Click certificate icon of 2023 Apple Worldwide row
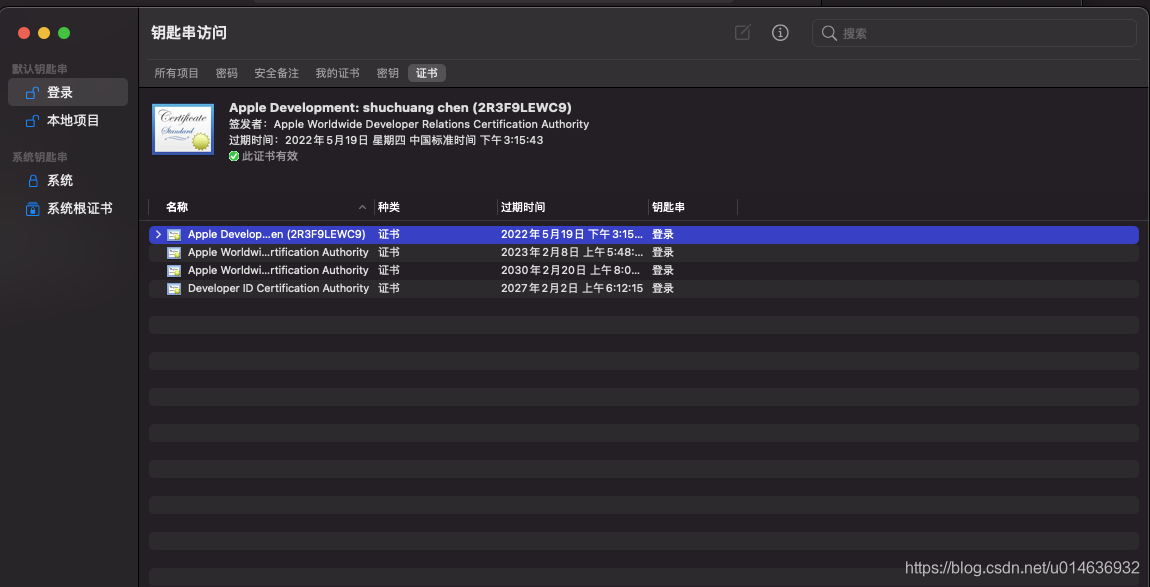The image size is (1150, 587). (174, 252)
